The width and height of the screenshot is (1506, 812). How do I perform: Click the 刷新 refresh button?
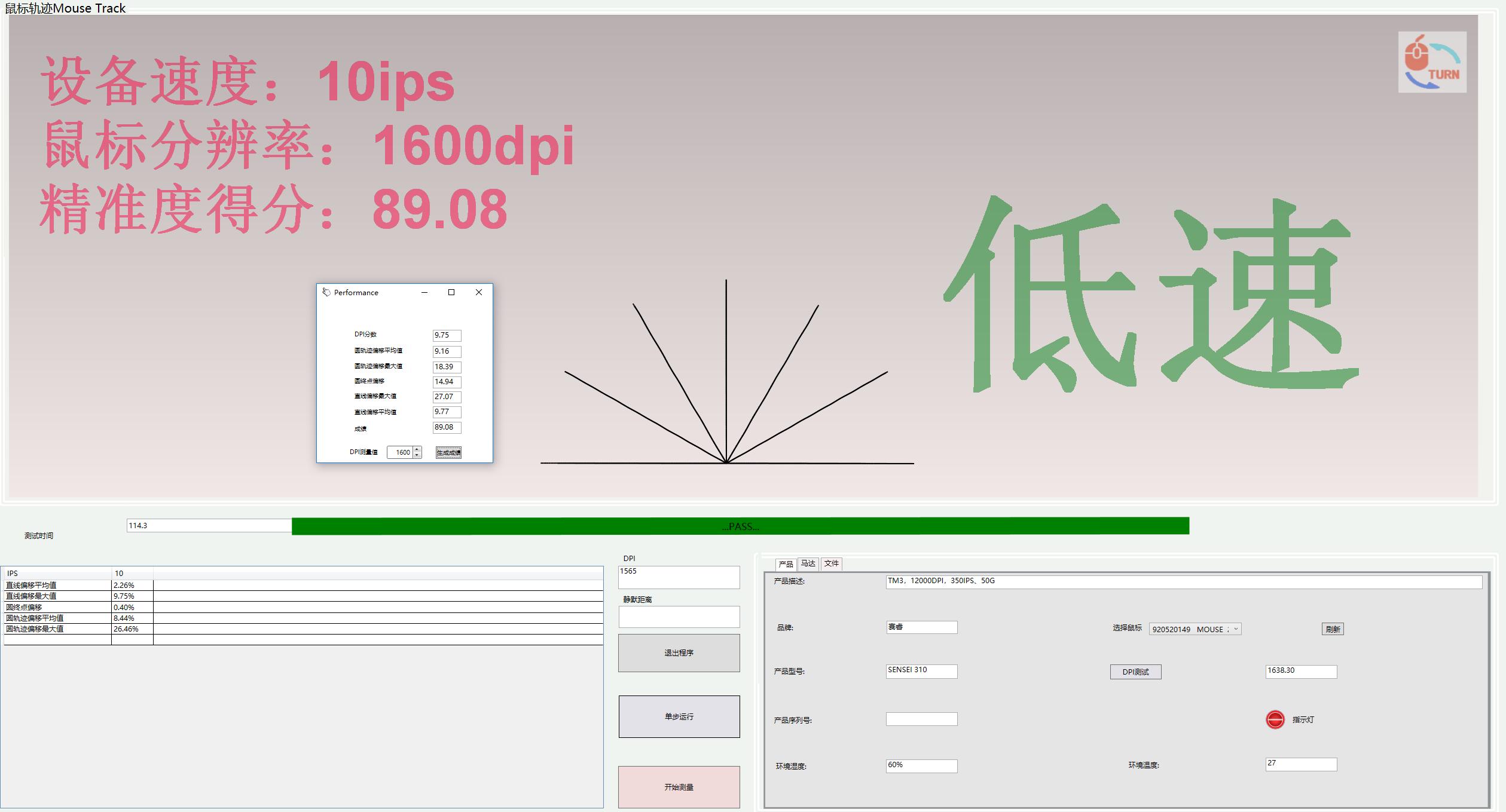(1333, 629)
